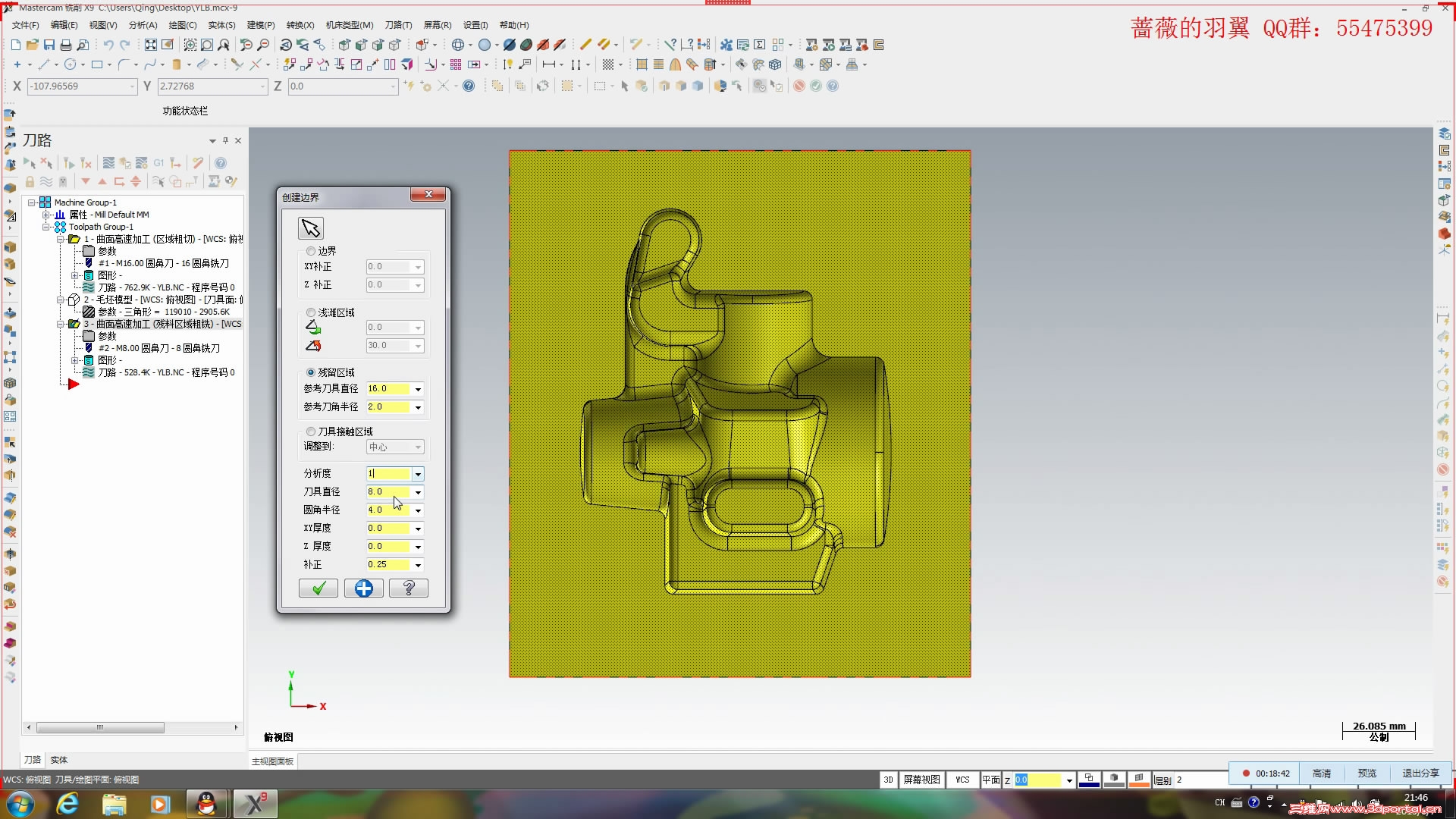The height and width of the screenshot is (819, 1456).
Task: Click the G1 post selected operations icon
Action: (x=158, y=163)
